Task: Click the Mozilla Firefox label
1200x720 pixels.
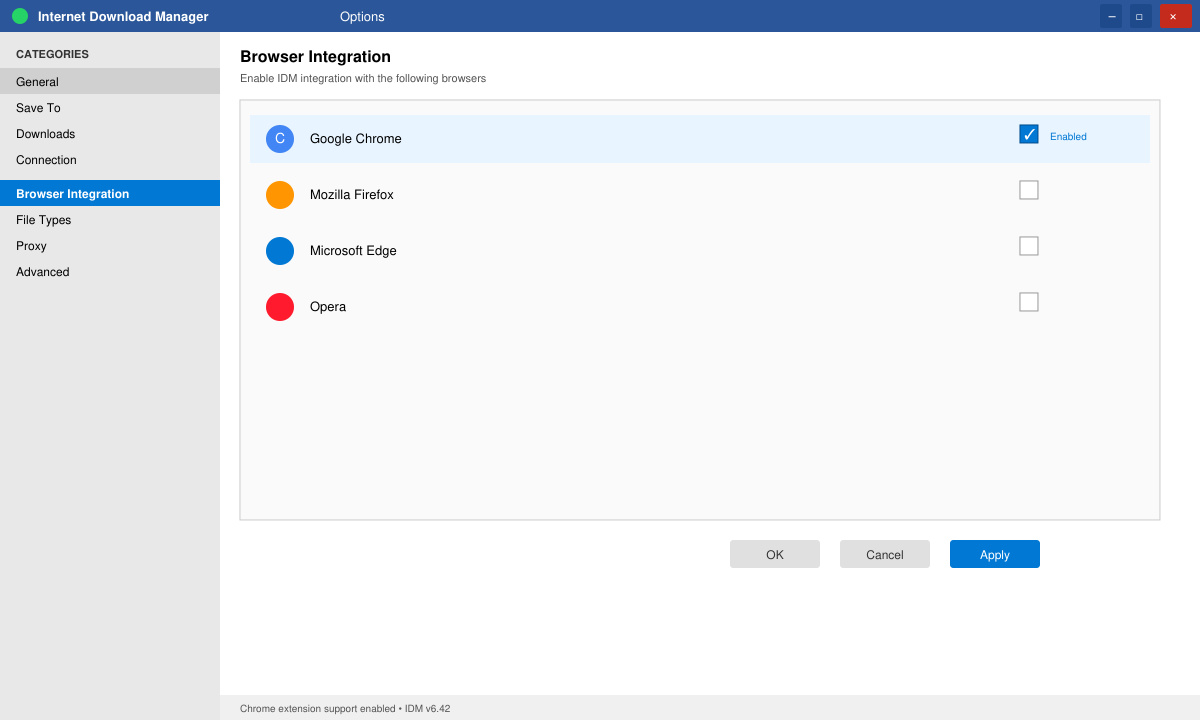Action: coord(352,195)
